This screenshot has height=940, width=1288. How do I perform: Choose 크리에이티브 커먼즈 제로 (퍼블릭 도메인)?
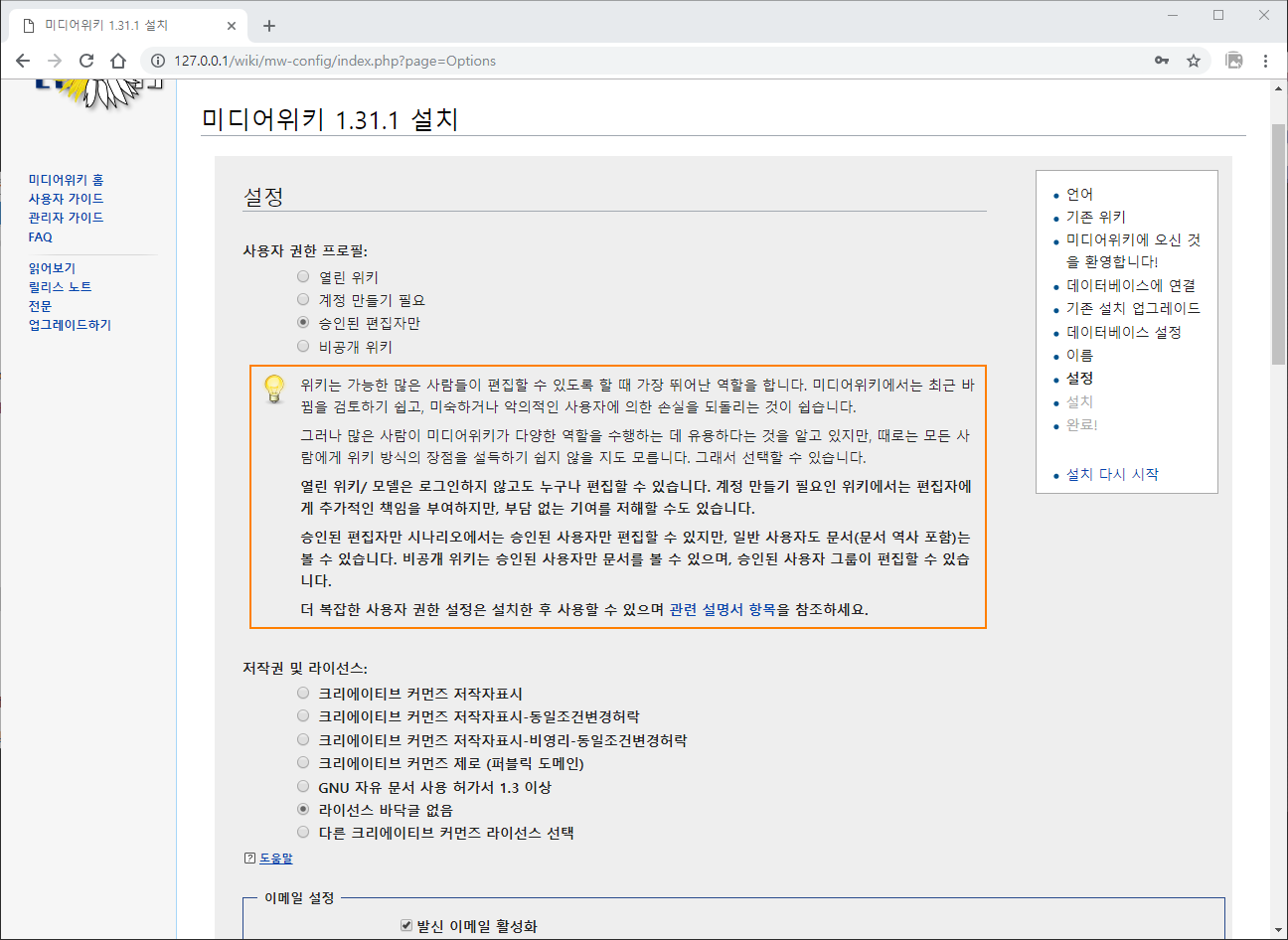click(x=303, y=762)
